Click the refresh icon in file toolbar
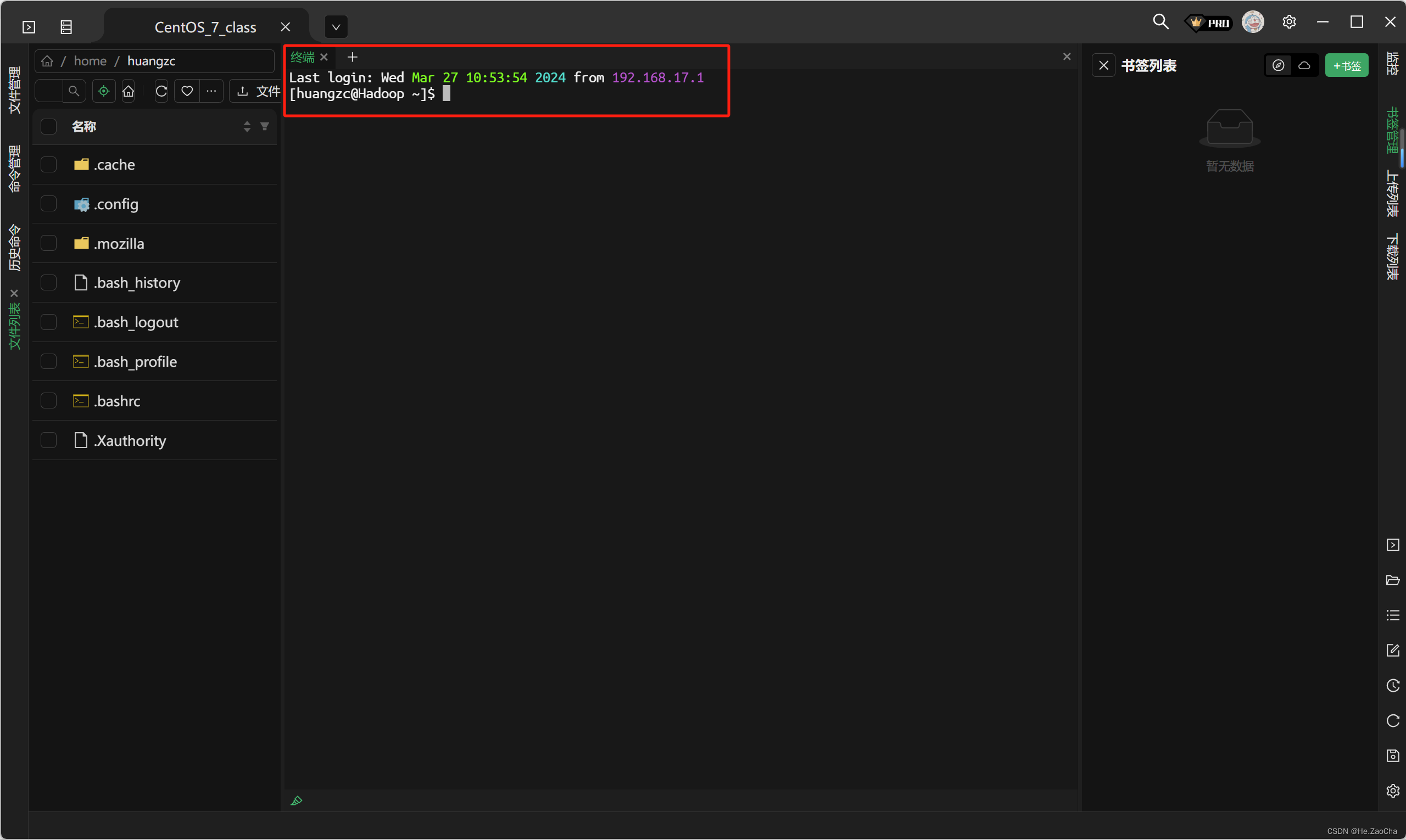 pos(161,91)
